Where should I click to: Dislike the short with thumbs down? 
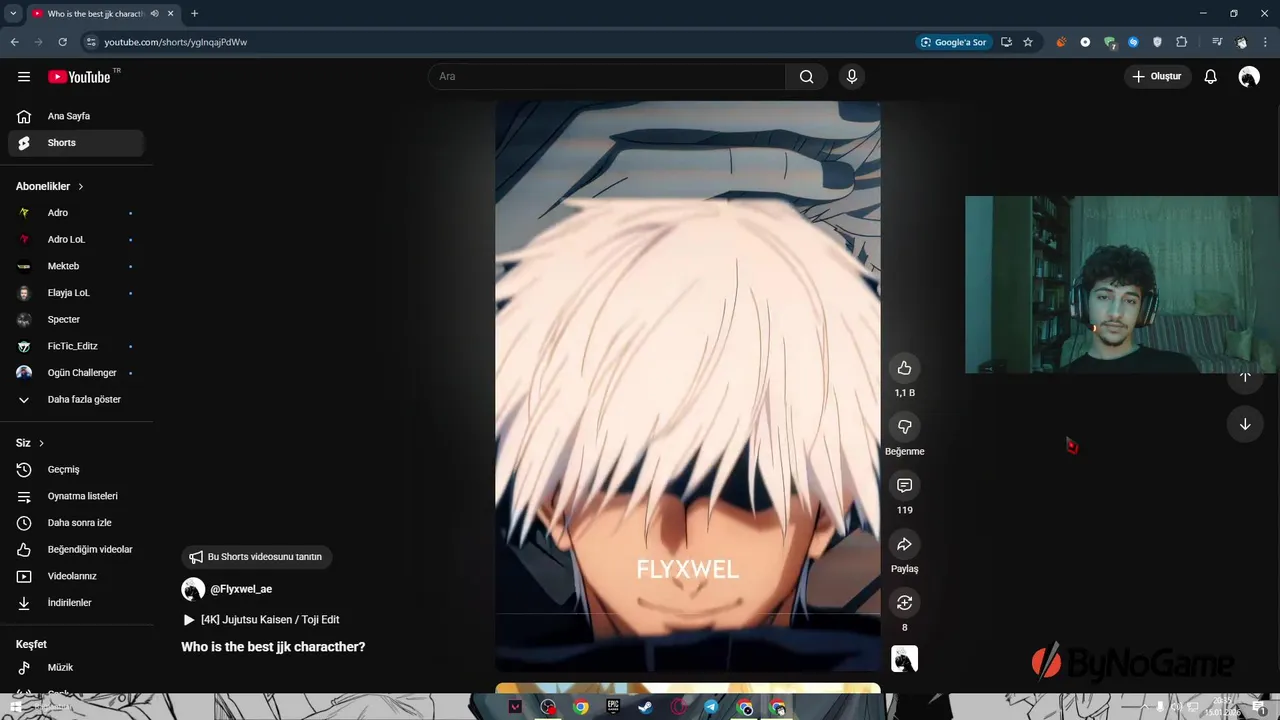tap(904, 427)
